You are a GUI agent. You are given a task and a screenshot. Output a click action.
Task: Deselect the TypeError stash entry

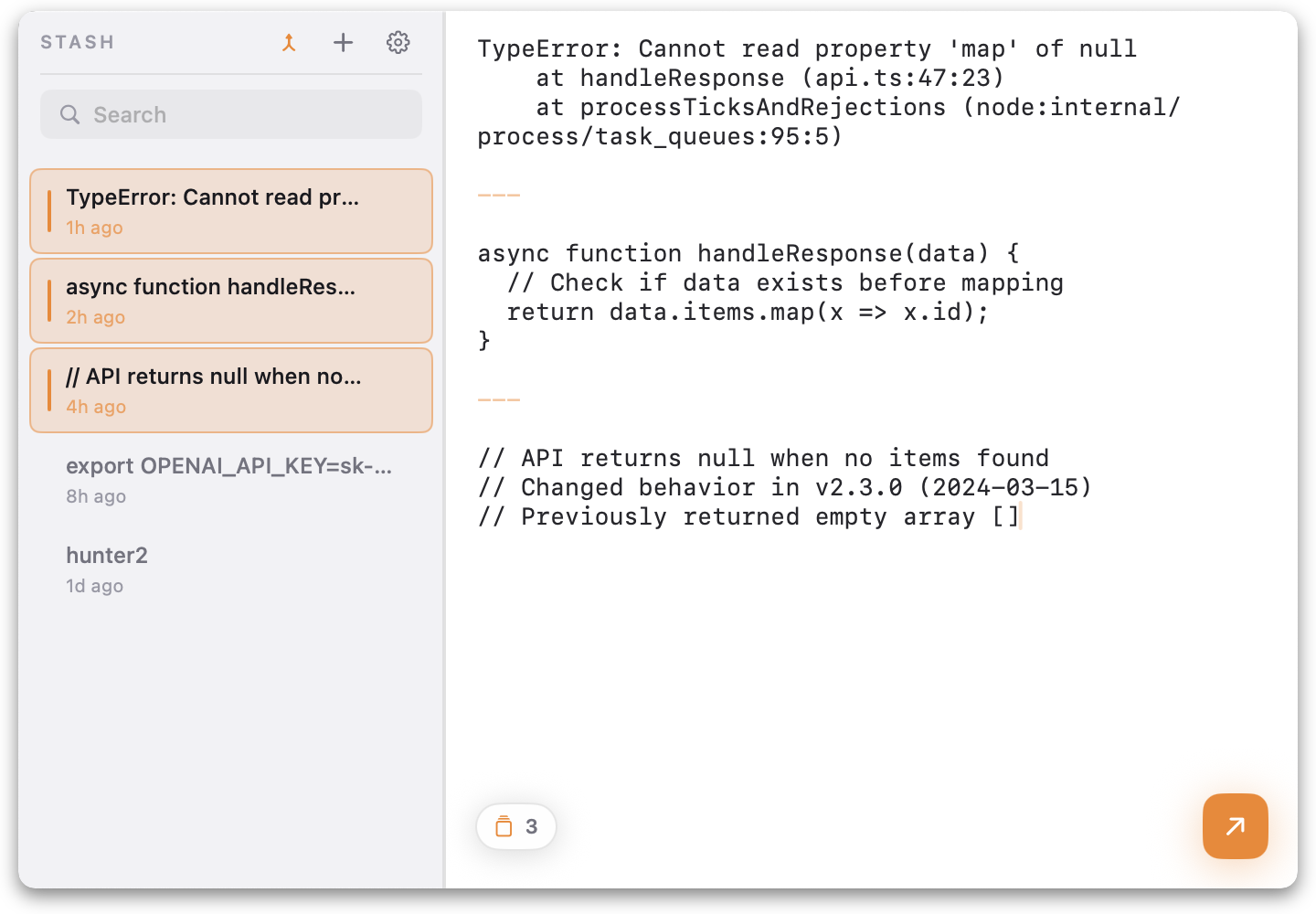230,211
